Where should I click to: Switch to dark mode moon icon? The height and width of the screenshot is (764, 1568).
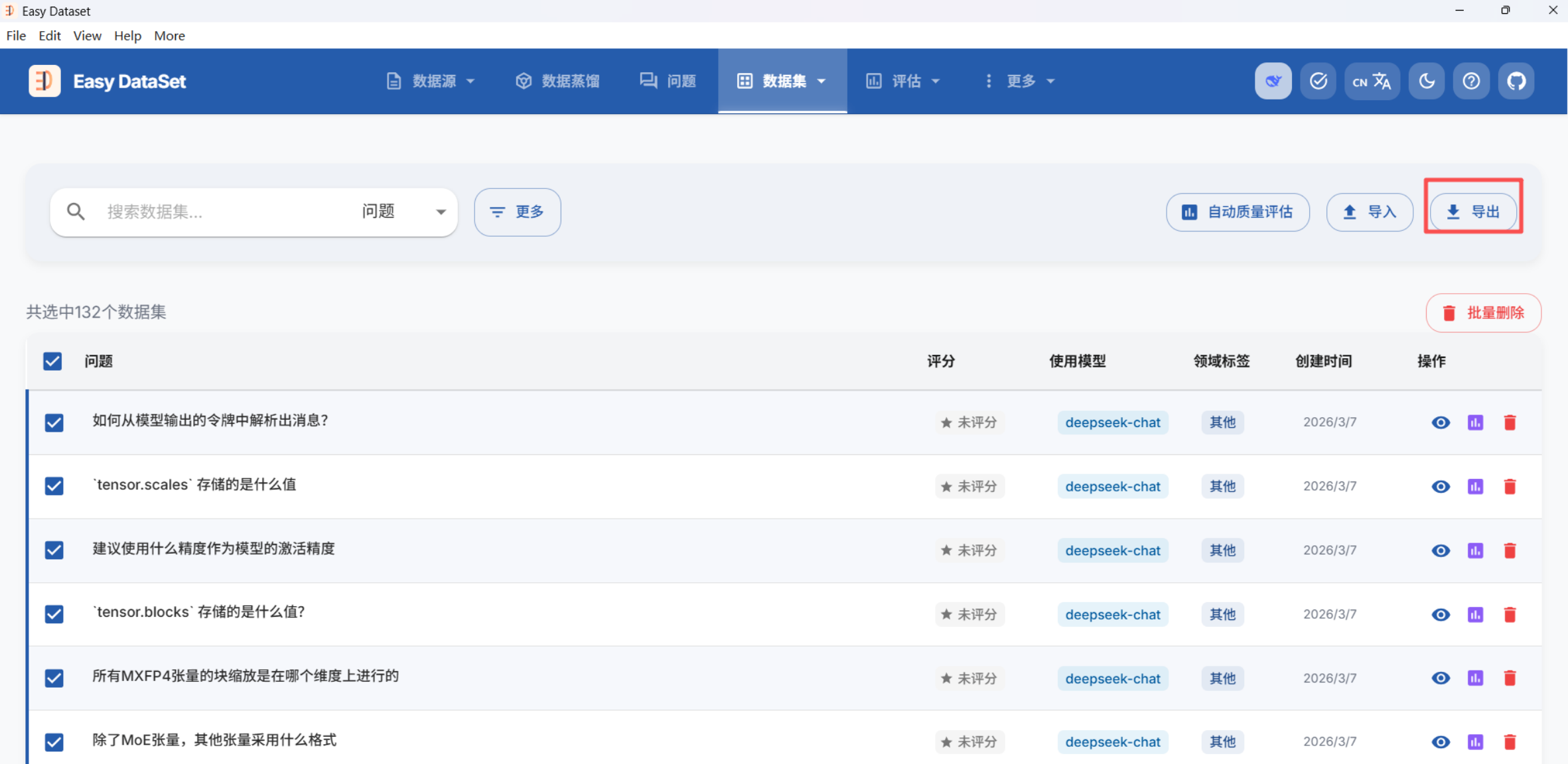point(1427,81)
